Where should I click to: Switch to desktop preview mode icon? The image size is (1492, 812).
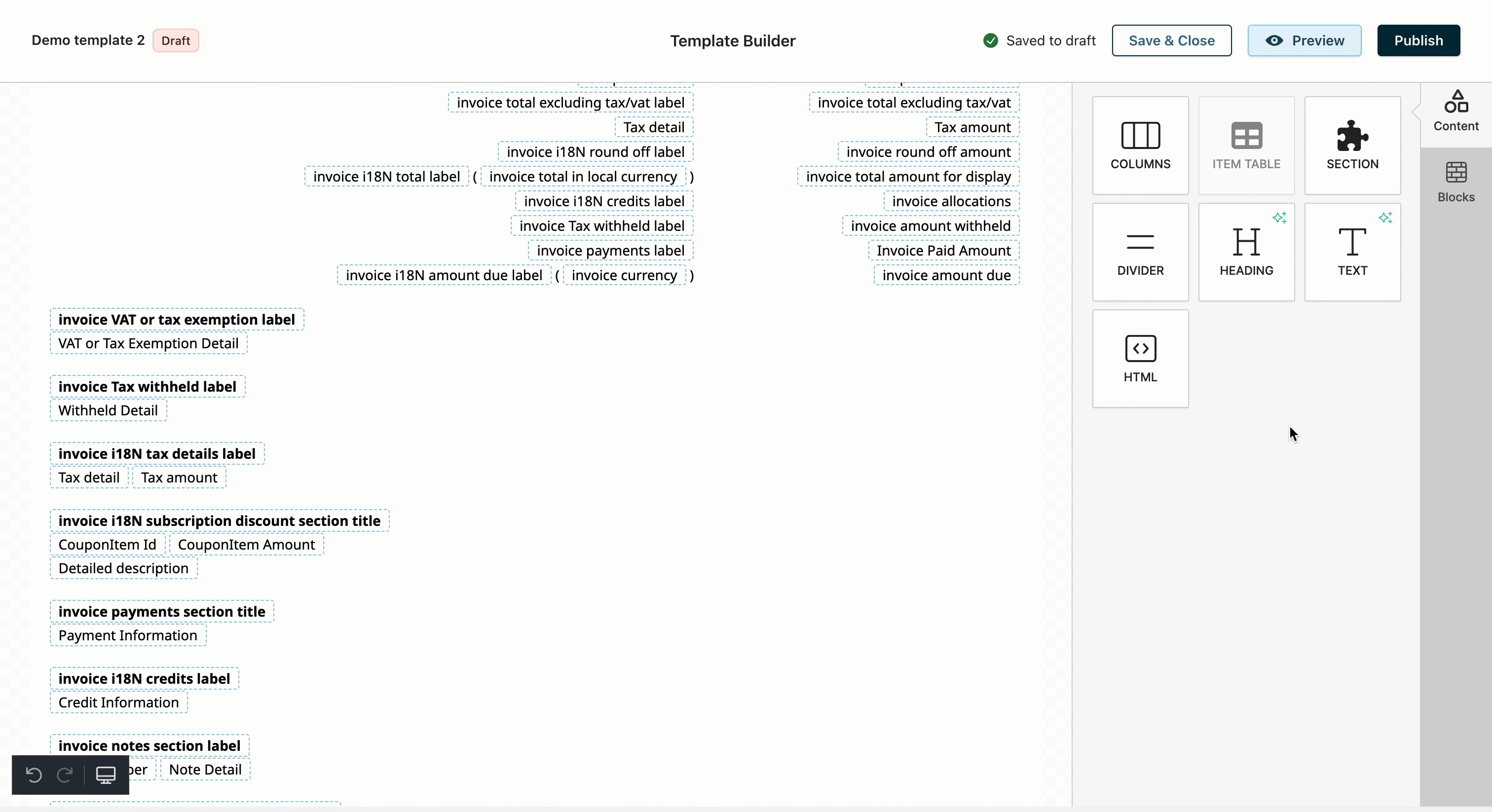106,775
